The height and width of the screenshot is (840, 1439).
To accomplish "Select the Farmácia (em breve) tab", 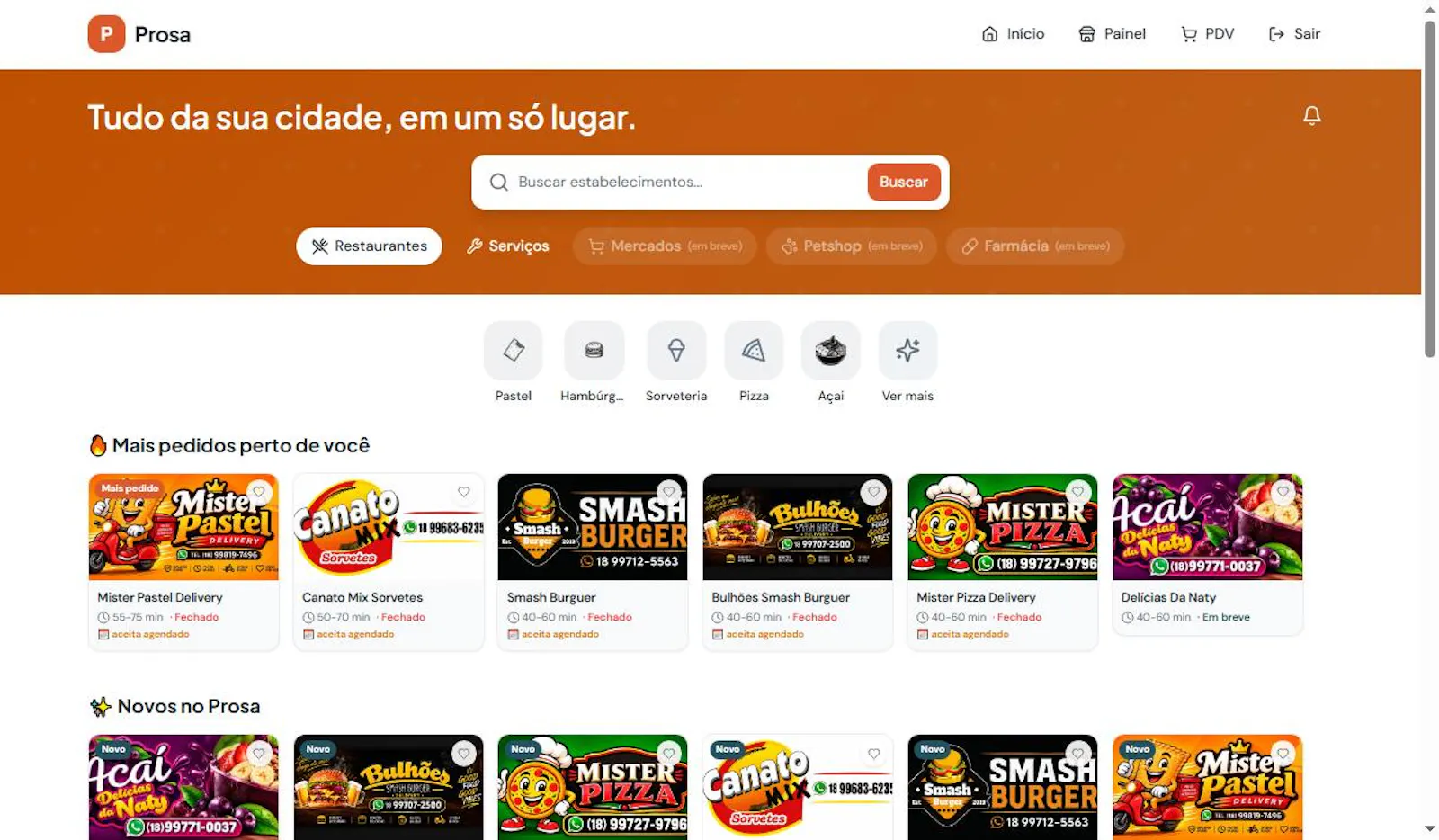I will click(1034, 246).
